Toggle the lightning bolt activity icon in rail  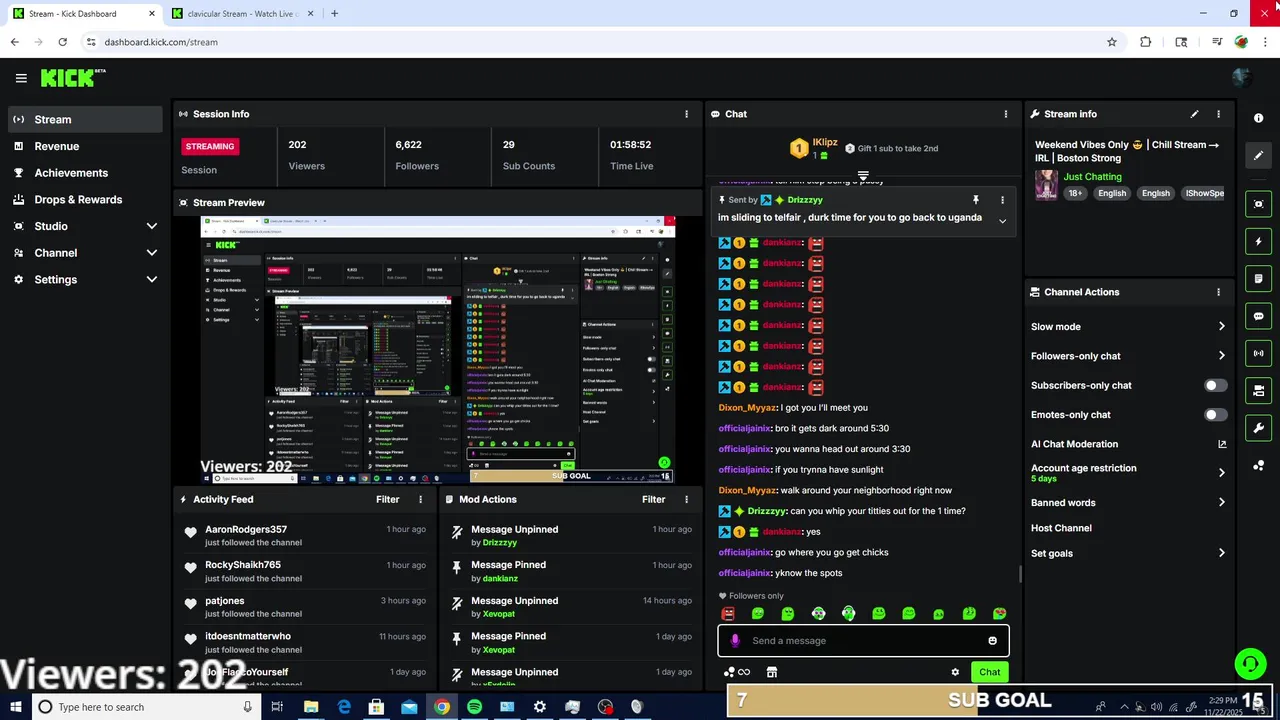[1258, 241]
